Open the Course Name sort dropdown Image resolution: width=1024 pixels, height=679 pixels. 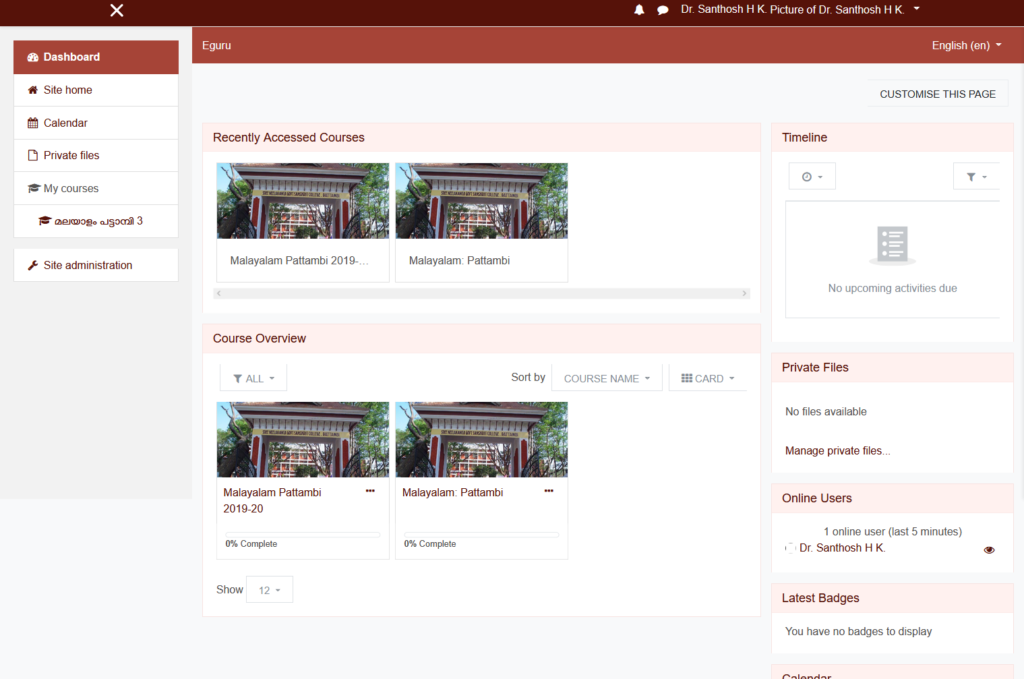click(x=606, y=378)
